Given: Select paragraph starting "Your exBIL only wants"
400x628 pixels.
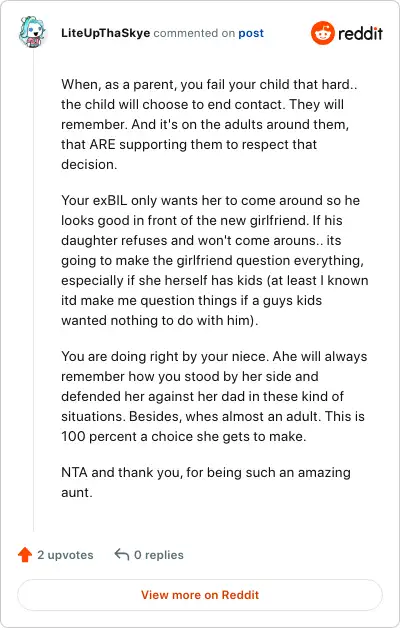Looking at the screenshot, I should (x=215, y=260).
